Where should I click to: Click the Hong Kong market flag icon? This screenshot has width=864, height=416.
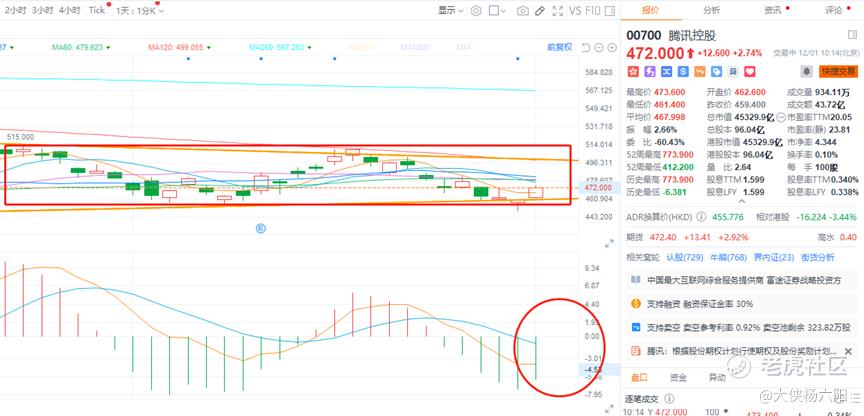(634, 71)
